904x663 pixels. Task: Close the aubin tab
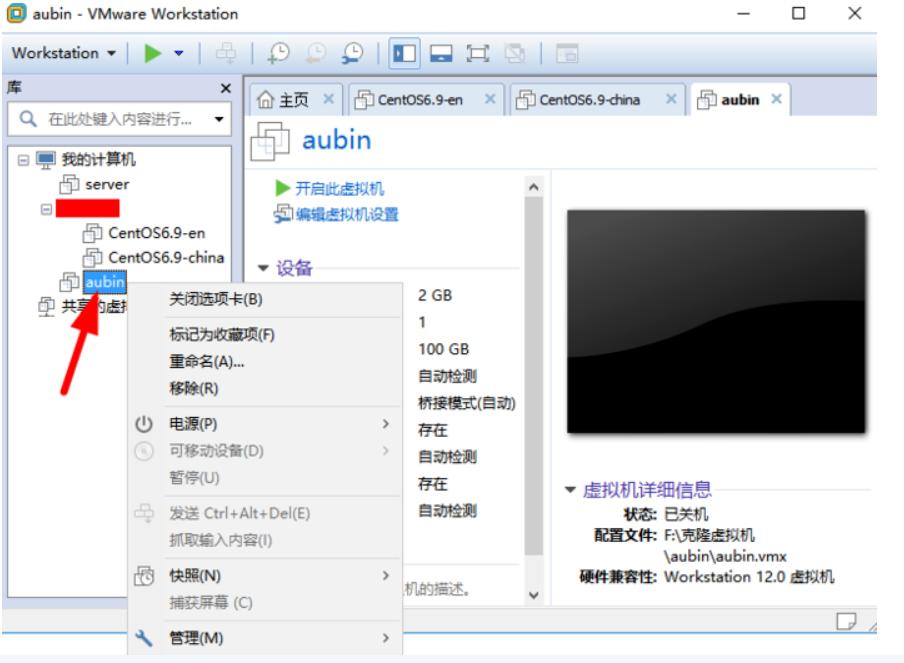pos(777,99)
